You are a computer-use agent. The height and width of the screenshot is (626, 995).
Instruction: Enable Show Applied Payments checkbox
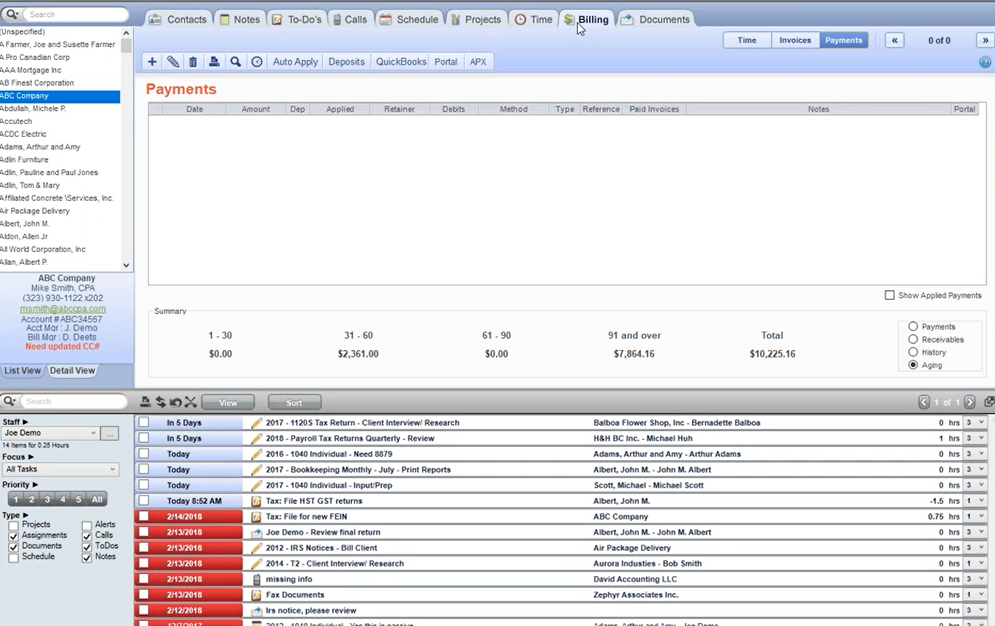pyautogui.click(x=890, y=295)
